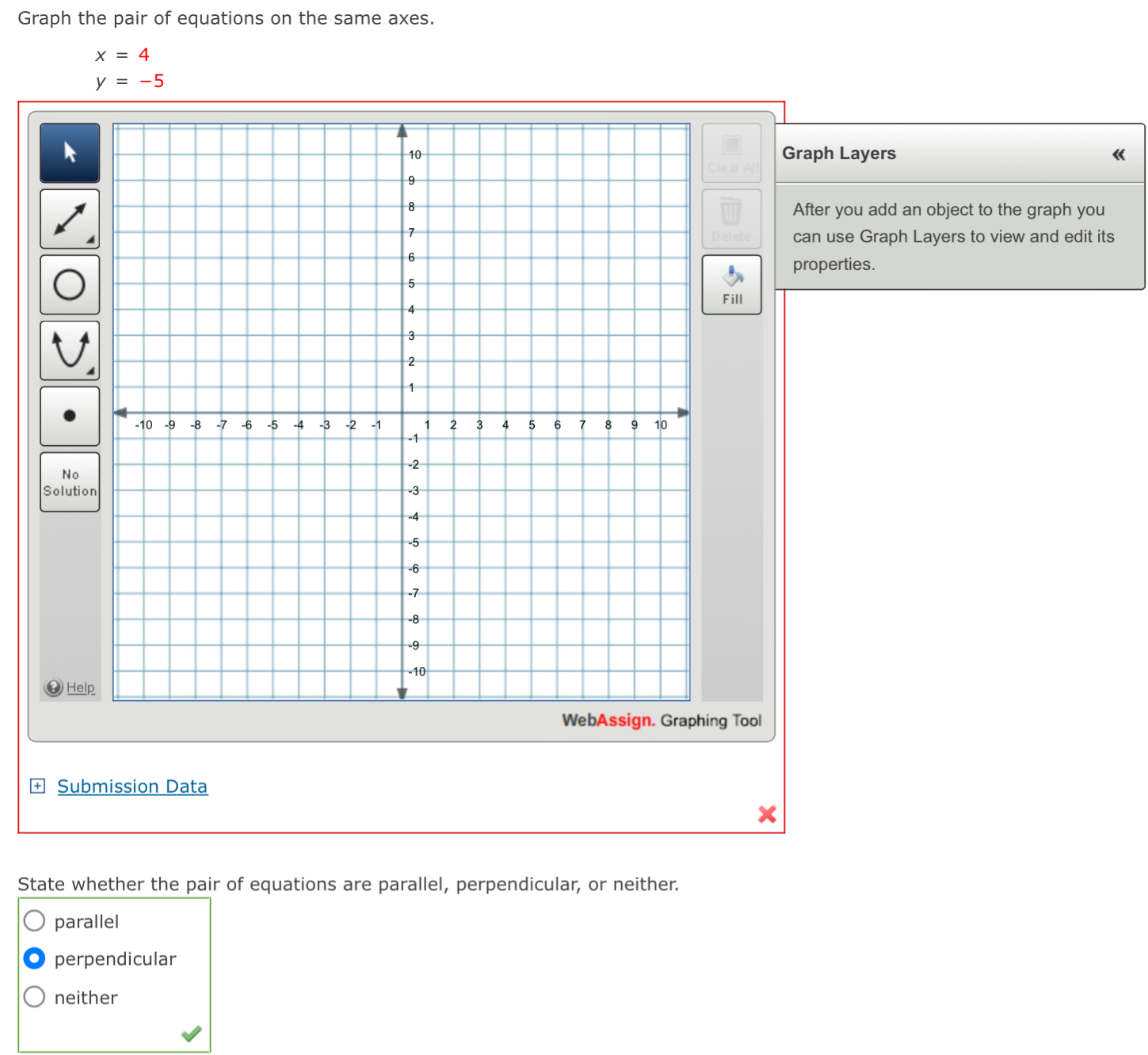Screen dimensions: 1148x1055
Task: Select the parallel radio button
Action: [x=34, y=920]
